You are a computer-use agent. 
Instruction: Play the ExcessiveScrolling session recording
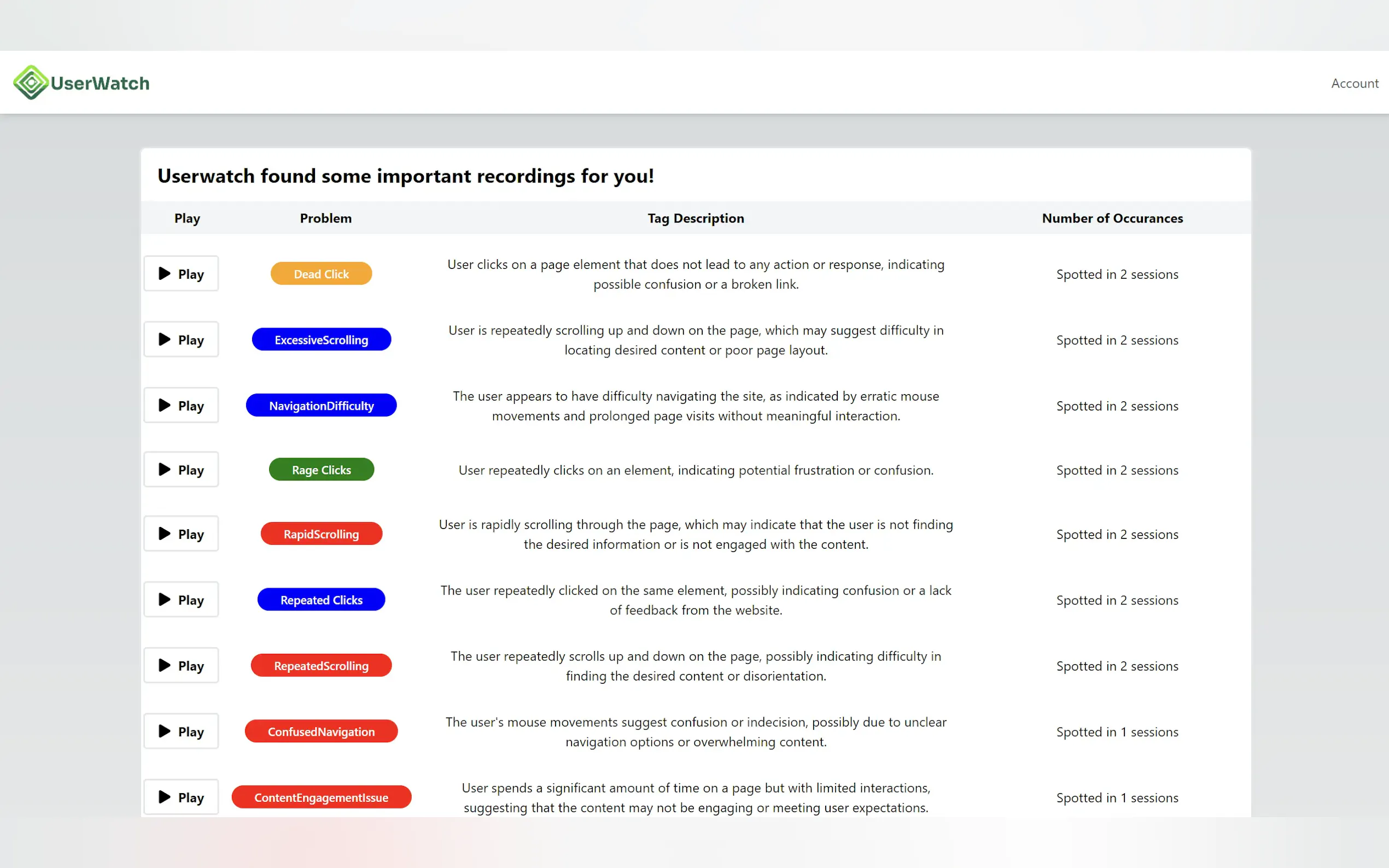coord(181,340)
